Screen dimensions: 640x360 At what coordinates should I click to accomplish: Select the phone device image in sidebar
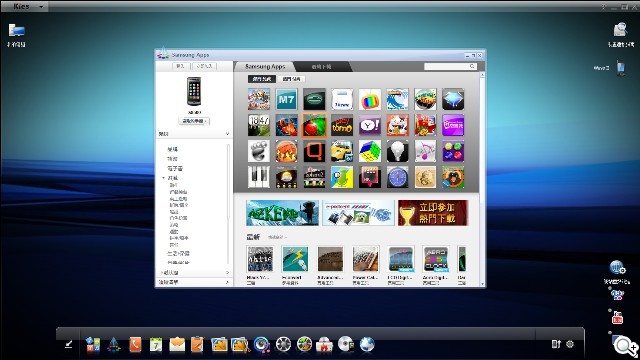coord(194,91)
